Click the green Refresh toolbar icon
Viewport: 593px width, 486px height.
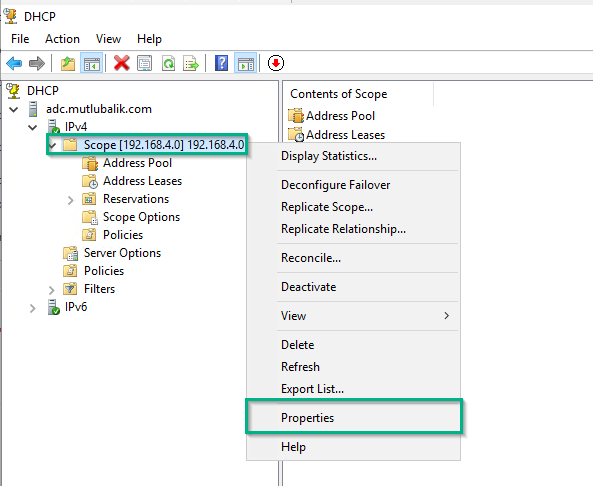pyautogui.click(x=168, y=63)
